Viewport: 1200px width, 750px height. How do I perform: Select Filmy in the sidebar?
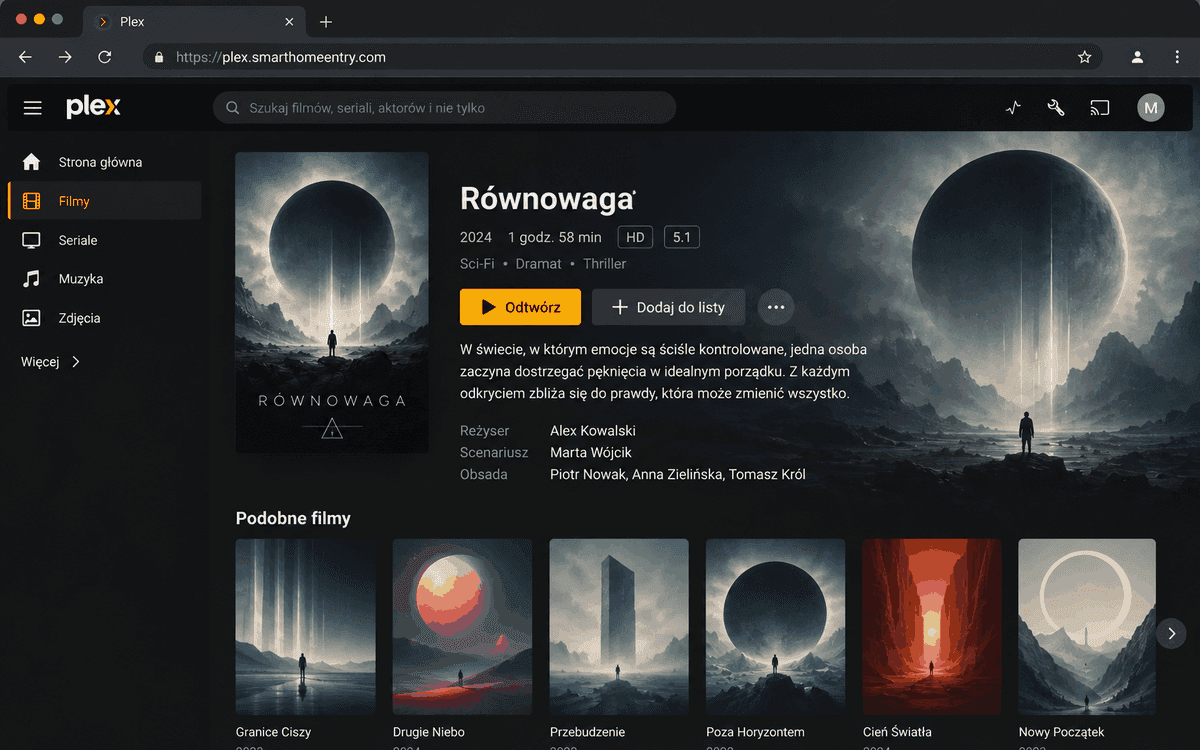(x=104, y=201)
